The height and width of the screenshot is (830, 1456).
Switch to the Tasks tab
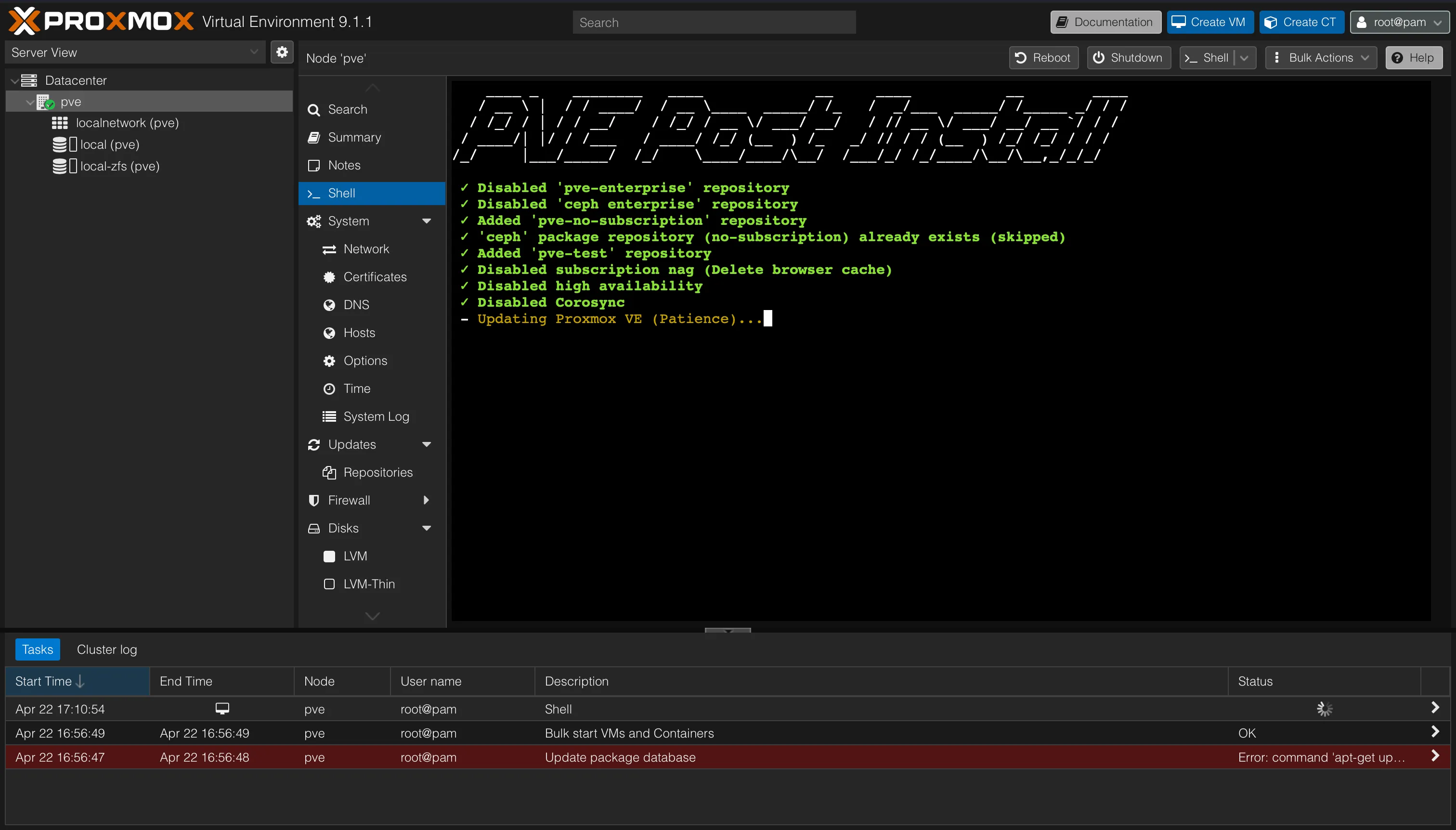point(38,649)
